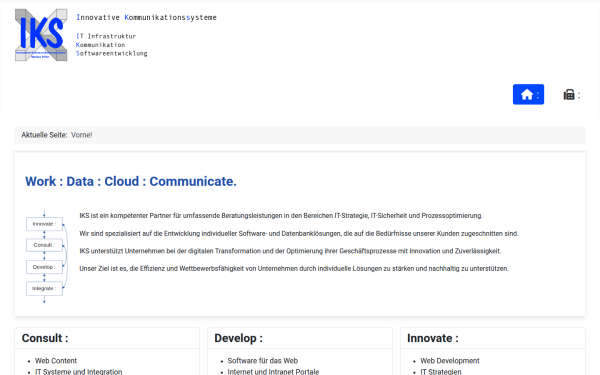Click the 'IT Infrastruktur' header line
The image size is (600, 375).
(106, 36)
